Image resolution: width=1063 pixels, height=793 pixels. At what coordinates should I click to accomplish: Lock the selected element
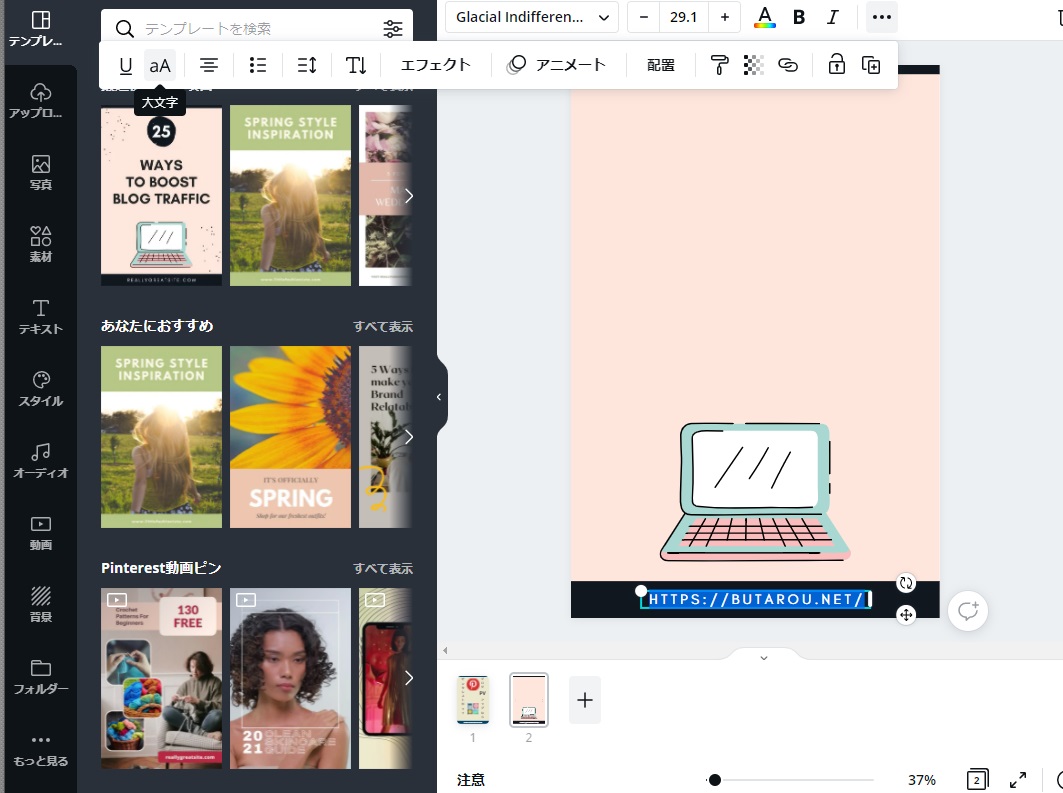837,65
